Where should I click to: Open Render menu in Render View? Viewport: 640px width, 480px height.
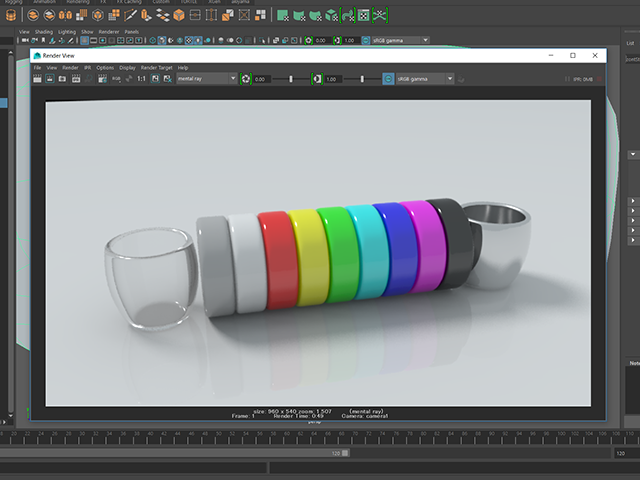click(70, 68)
